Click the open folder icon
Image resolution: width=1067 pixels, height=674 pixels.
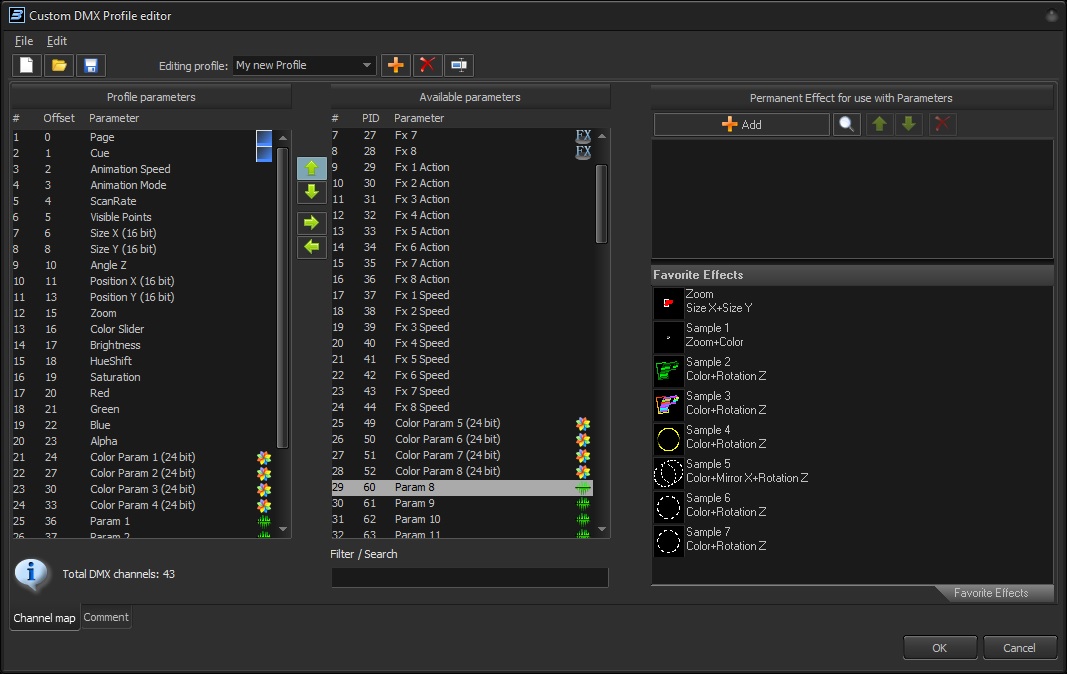click(59, 66)
